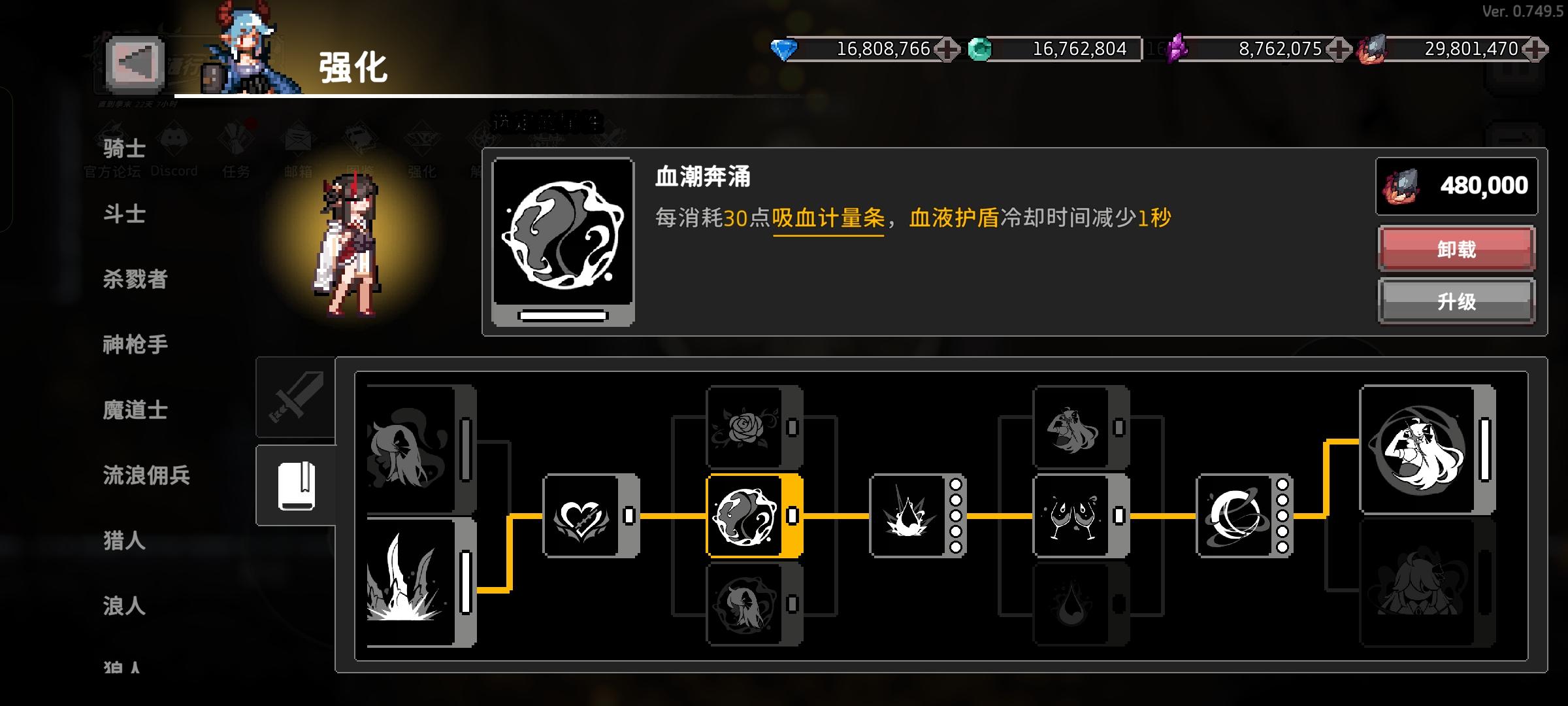Add more blue diamonds with the plus
Image resolution: width=1568 pixels, height=706 pixels.
click(947, 49)
